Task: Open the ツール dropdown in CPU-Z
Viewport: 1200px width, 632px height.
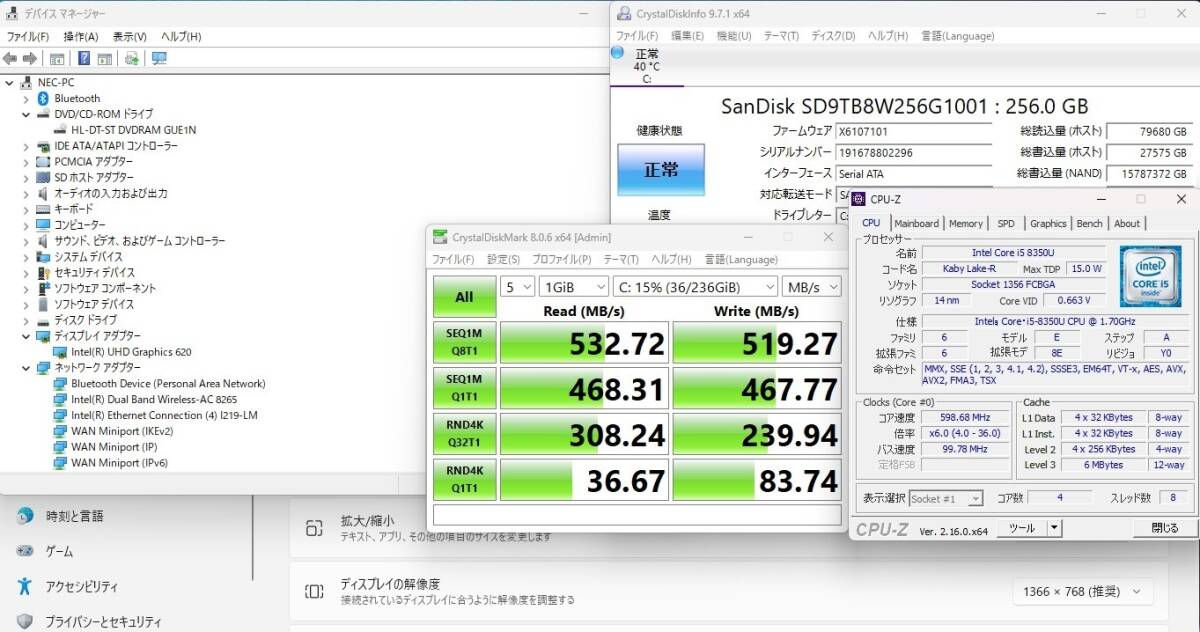Action: [1029, 527]
